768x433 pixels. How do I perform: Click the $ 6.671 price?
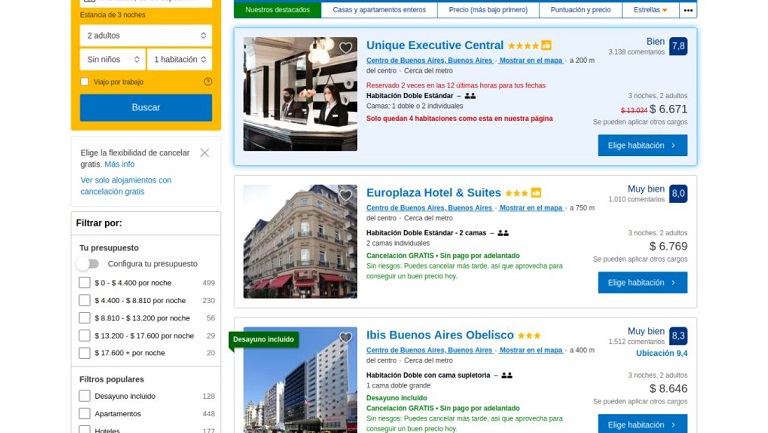(668, 109)
